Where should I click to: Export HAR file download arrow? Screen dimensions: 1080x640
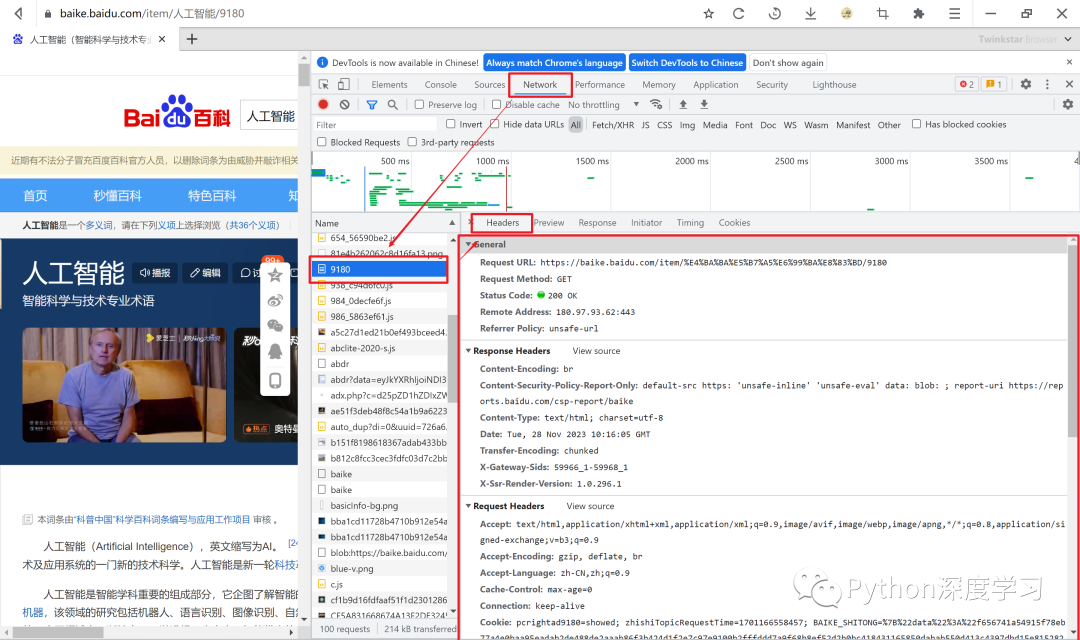click(x=704, y=105)
